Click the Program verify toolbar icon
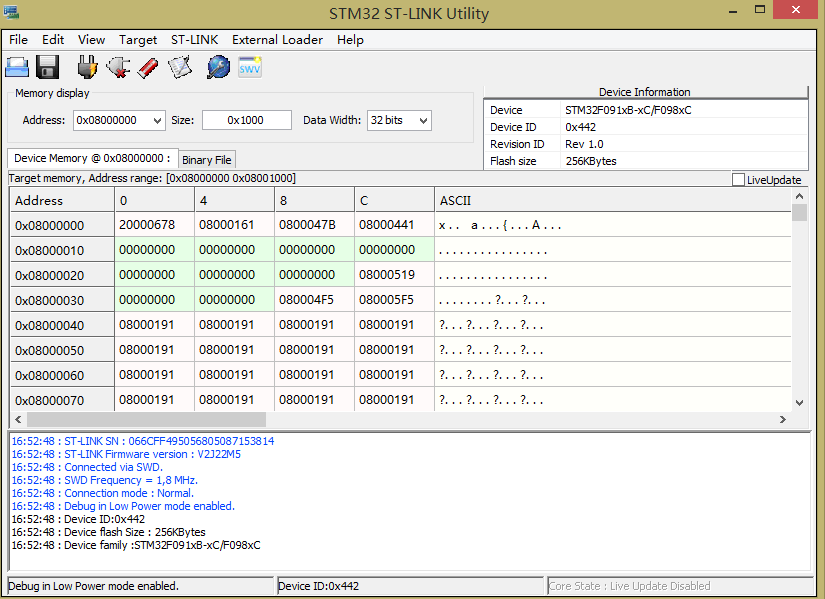The height and width of the screenshot is (599, 825). 180,67
